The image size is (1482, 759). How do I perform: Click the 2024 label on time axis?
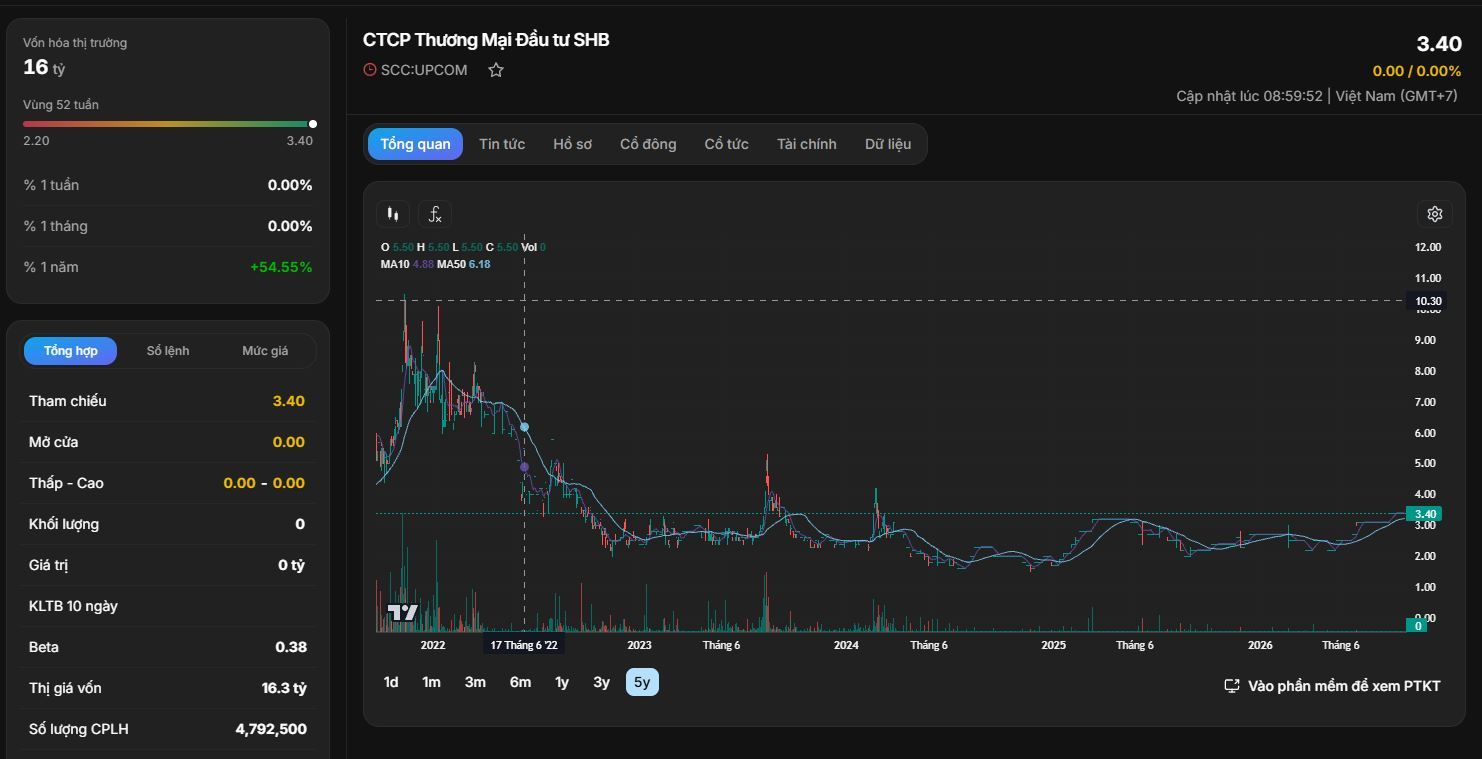[x=846, y=645]
